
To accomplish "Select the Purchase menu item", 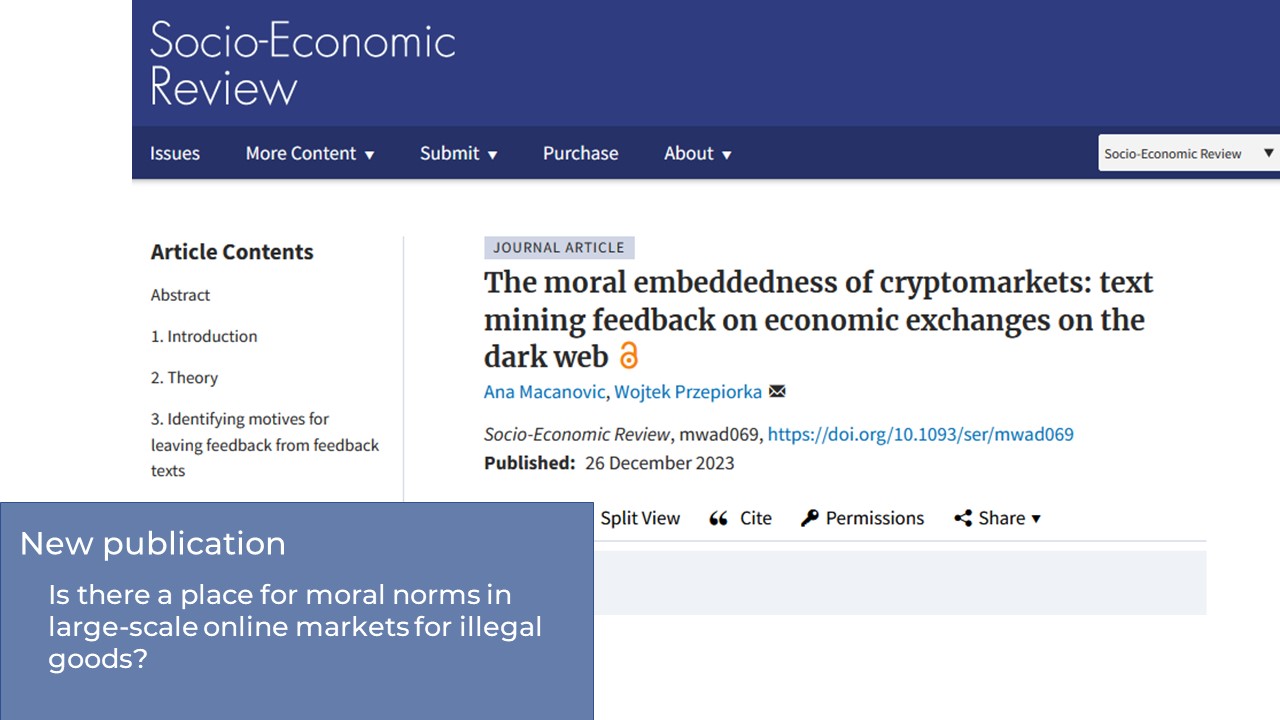I will (x=580, y=153).
